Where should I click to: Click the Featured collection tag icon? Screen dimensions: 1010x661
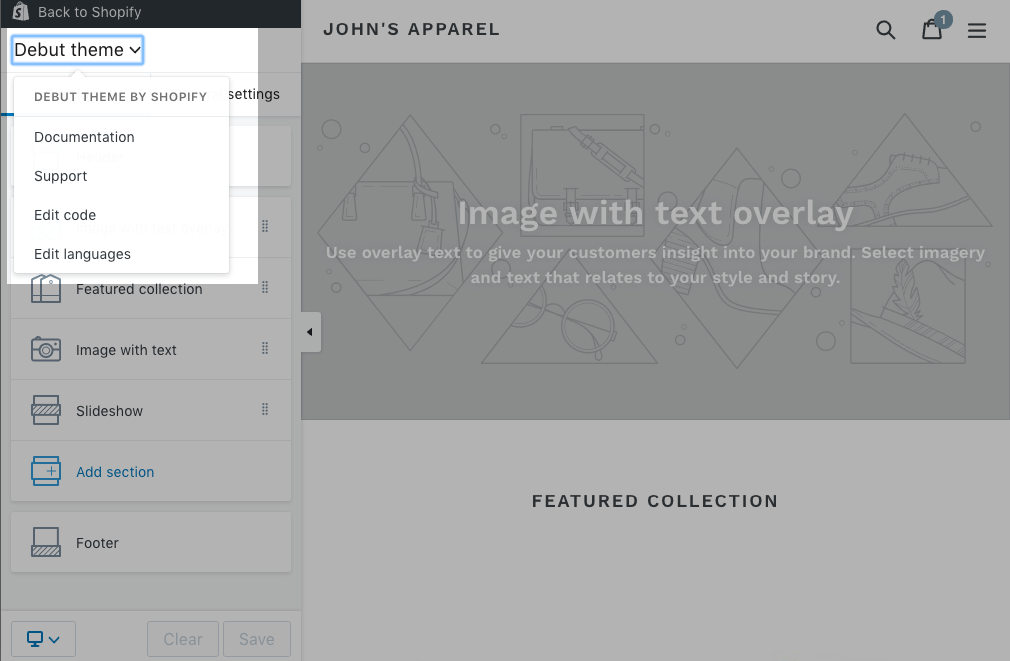coord(46,288)
